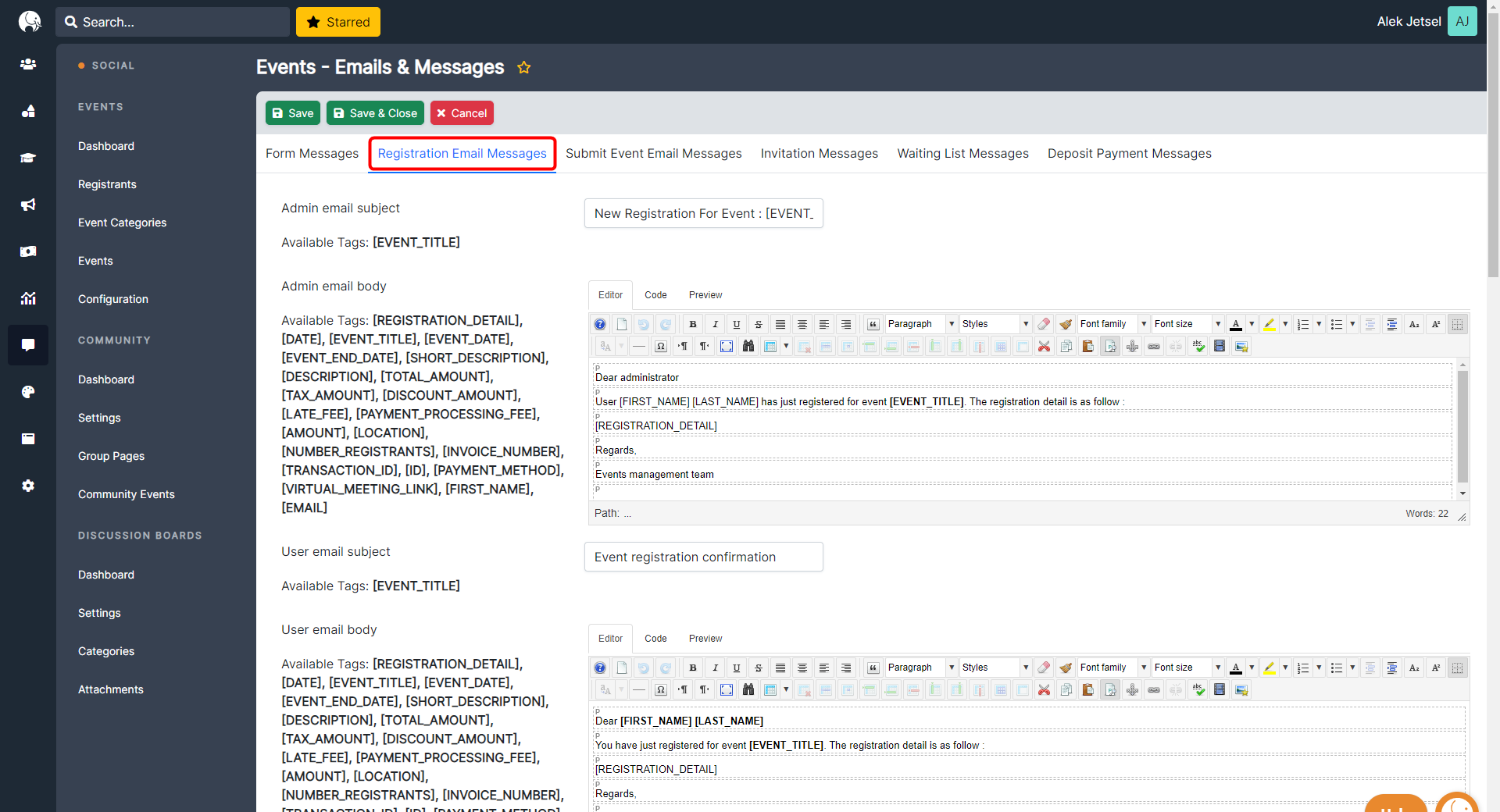Insert image icon in Admin email body editor

pos(1241,346)
